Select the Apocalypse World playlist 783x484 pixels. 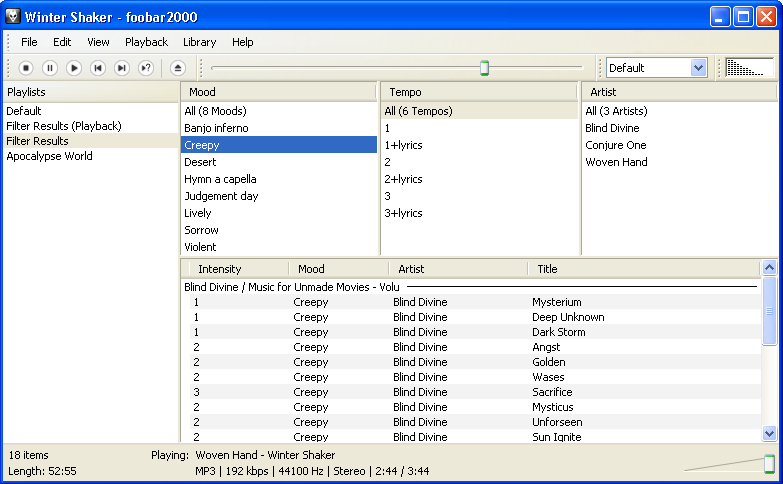(90, 156)
